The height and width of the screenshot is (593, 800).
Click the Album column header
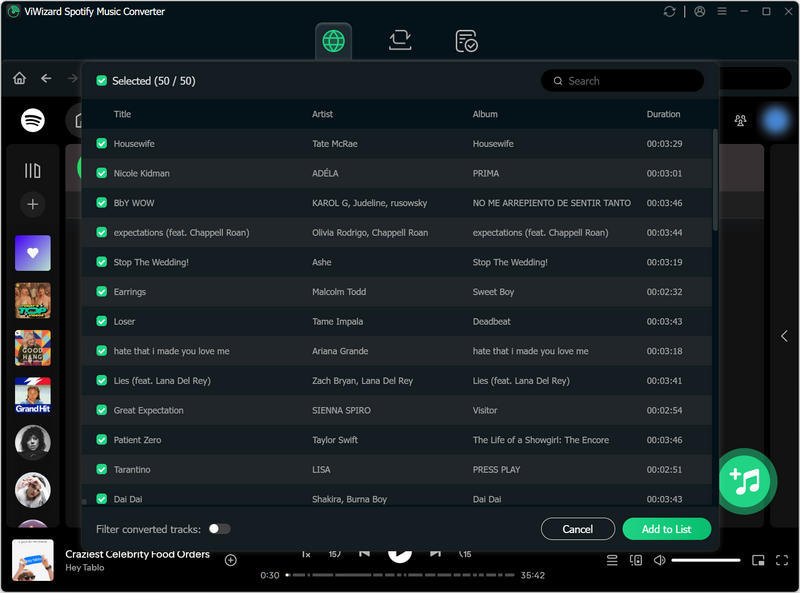coord(485,114)
